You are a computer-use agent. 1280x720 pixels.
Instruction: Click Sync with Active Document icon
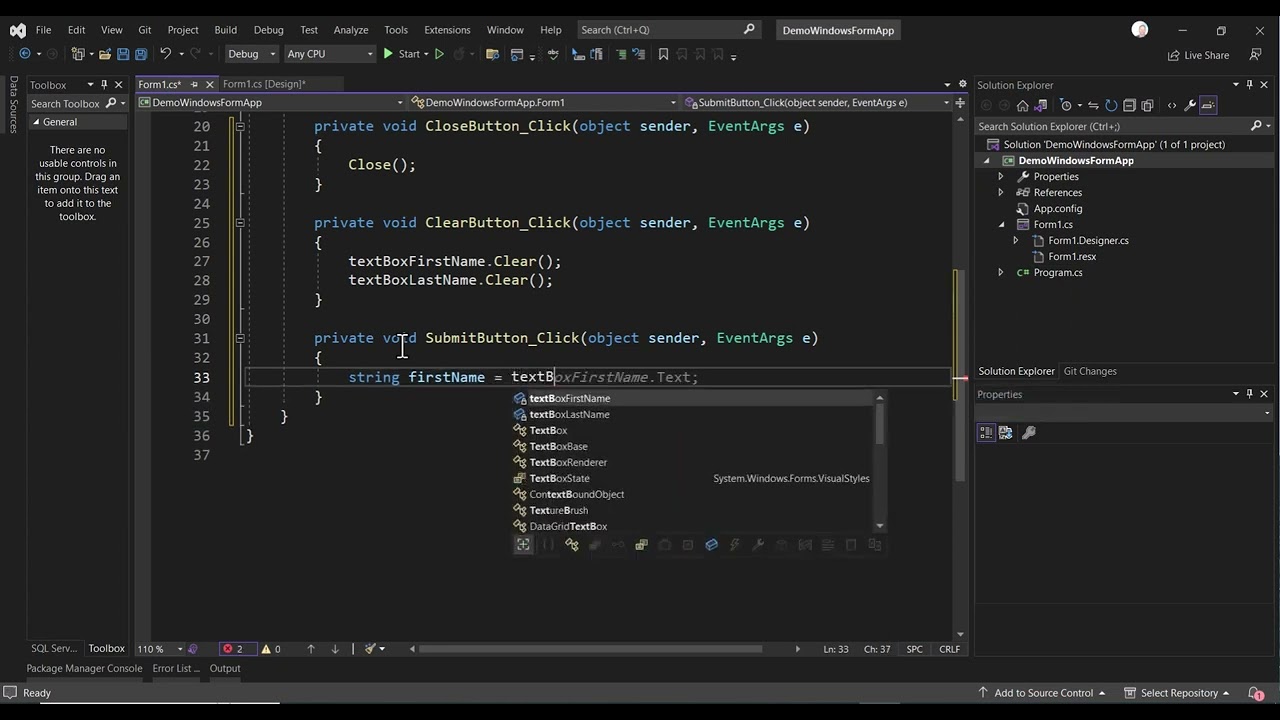(x=1093, y=105)
